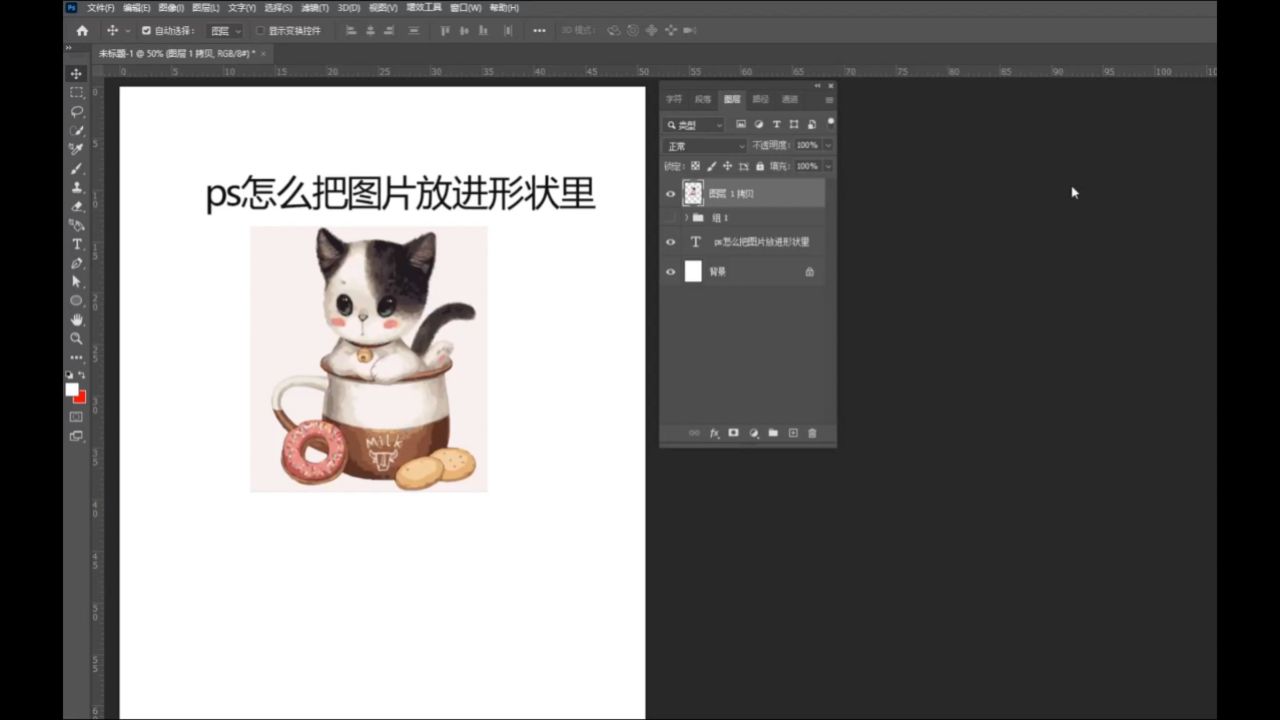The image size is (1280, 720).
Task: Create new adjustment layer icon
Action: (x=753, y=433)
